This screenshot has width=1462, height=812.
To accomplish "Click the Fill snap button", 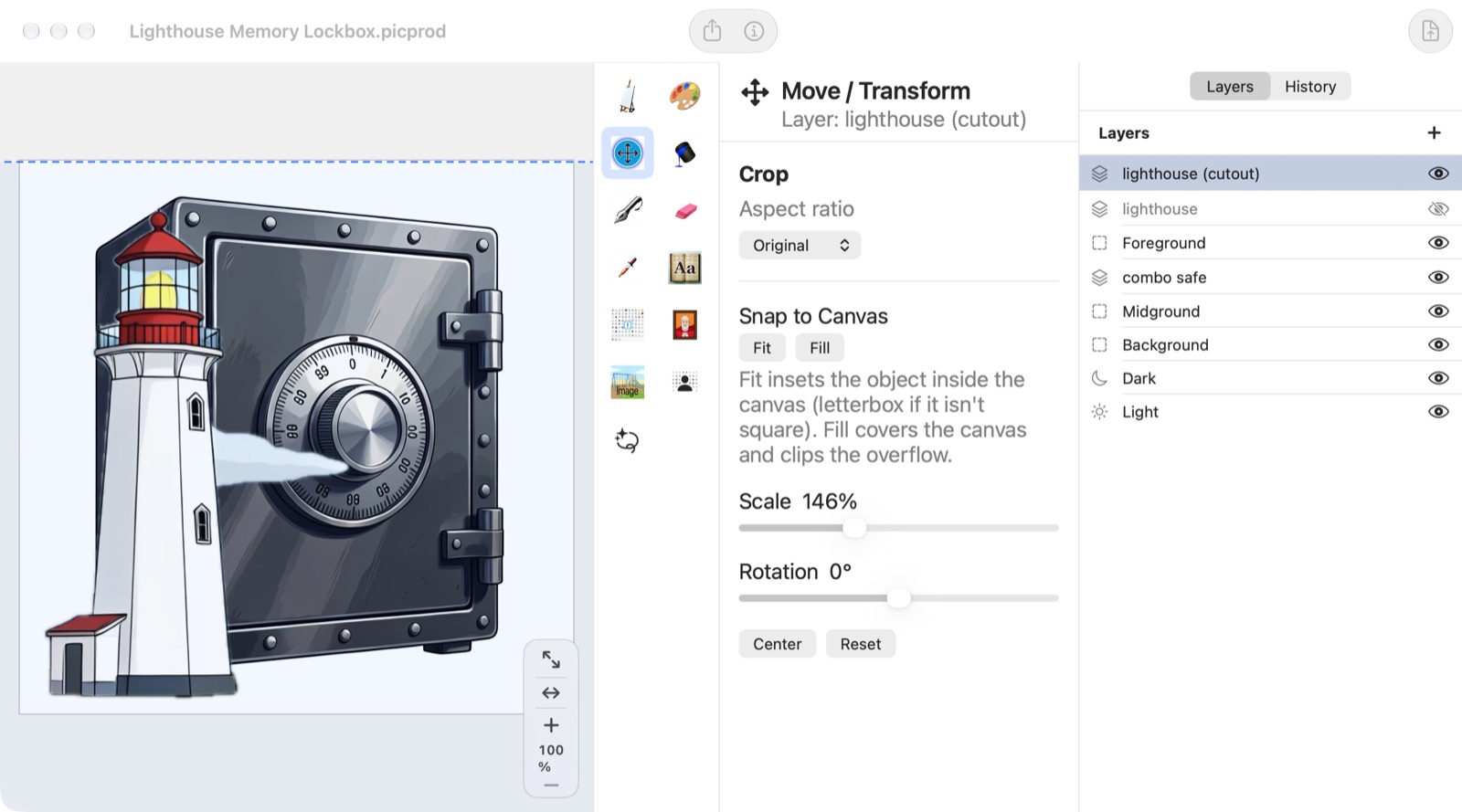I will [x=820, y=348].
